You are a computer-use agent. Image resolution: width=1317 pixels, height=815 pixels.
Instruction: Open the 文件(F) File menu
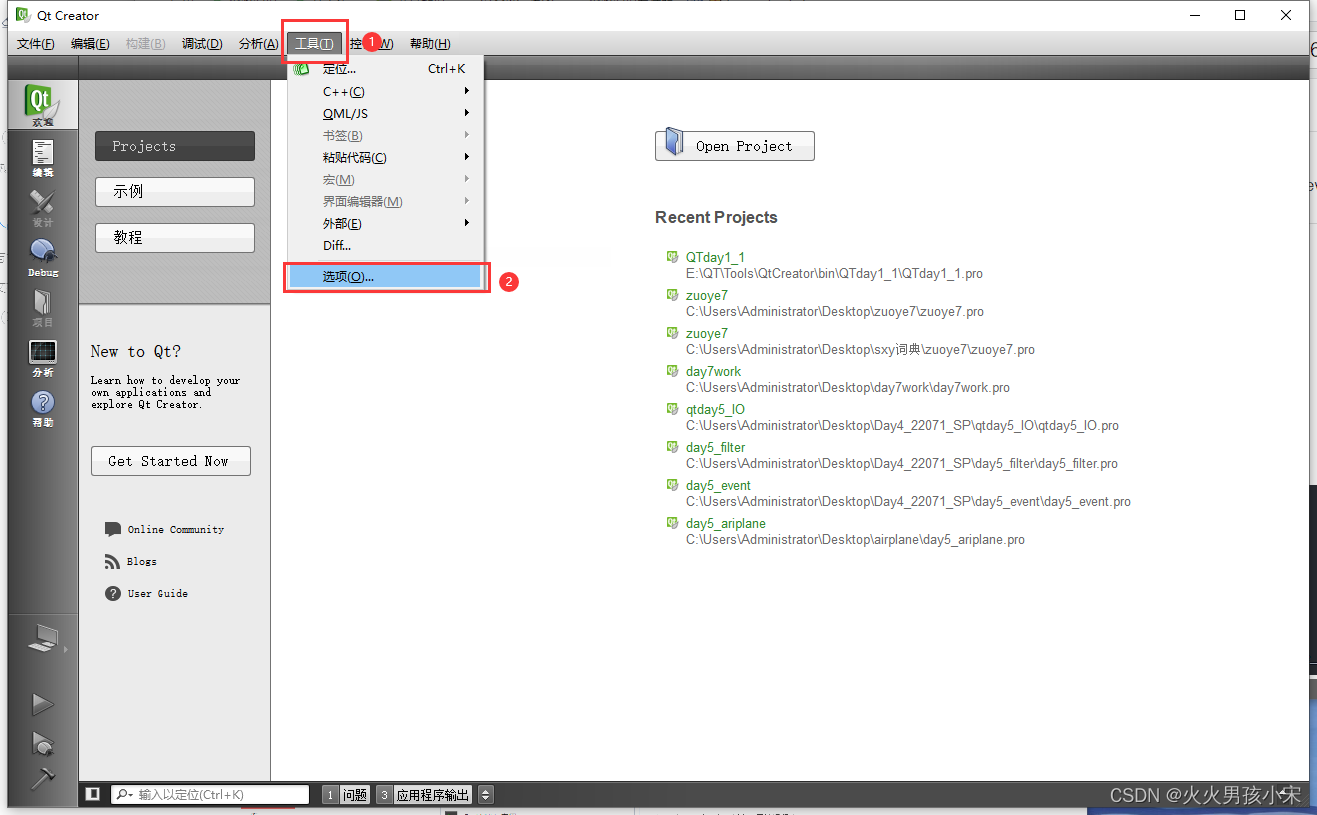click(x=36, y=44)
